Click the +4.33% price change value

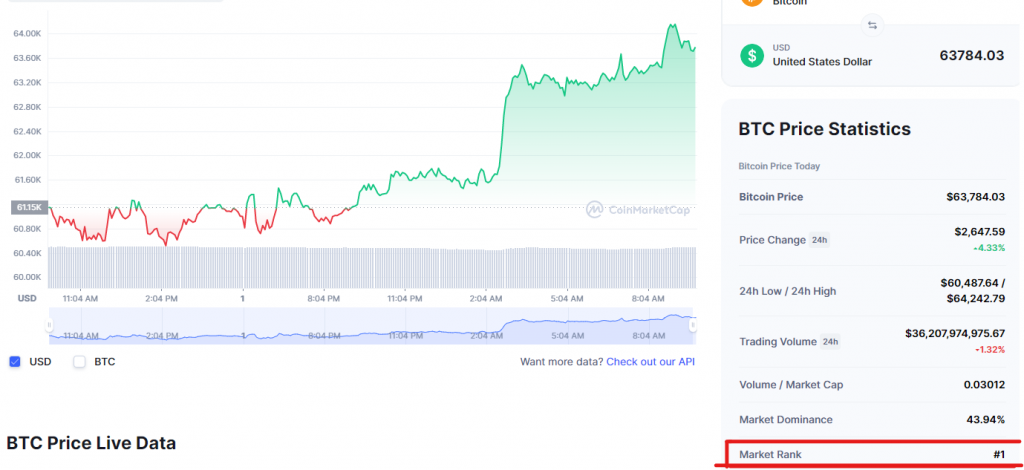click(x=989, y=247)
